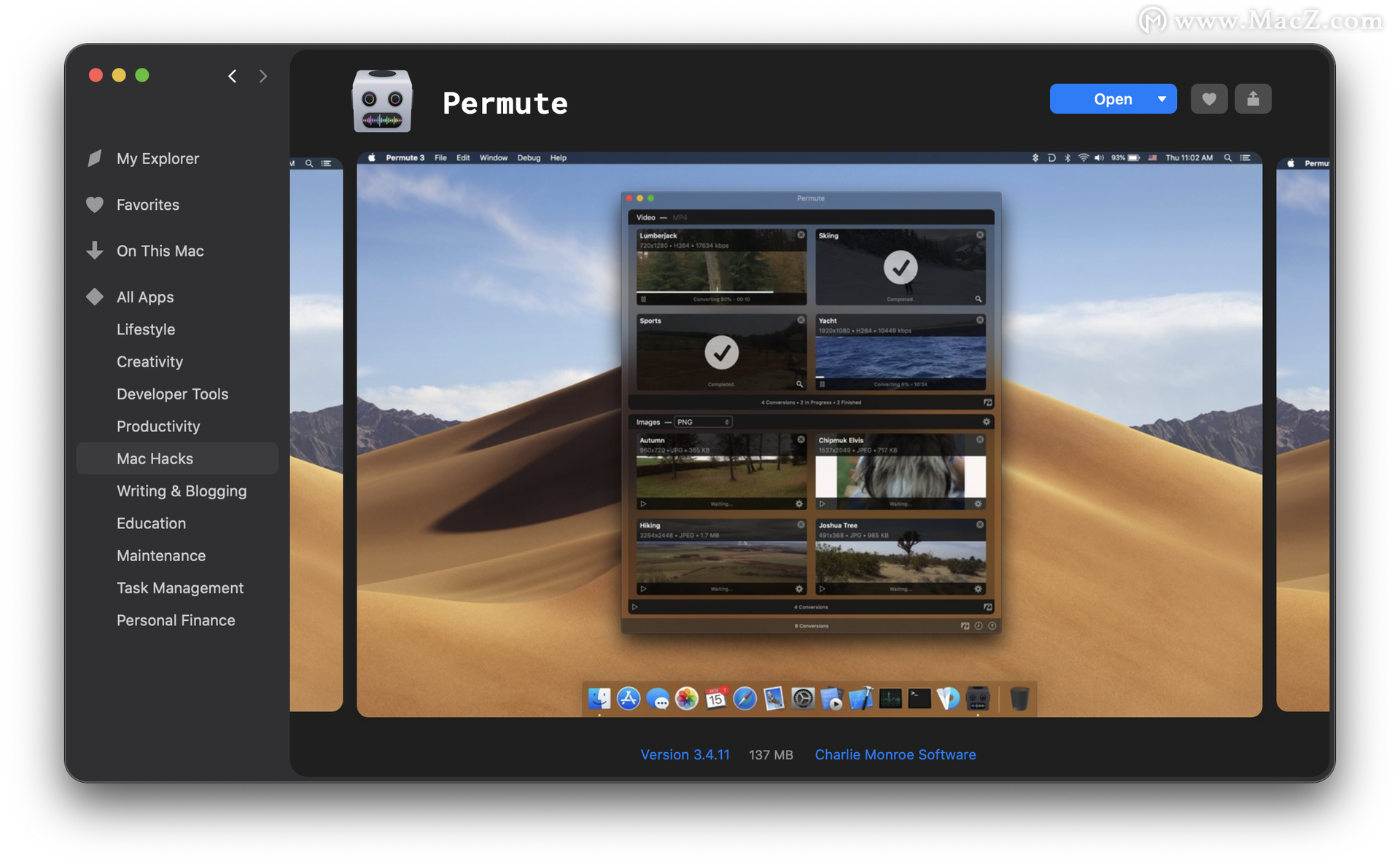Open the Maintenance category
The width and height of the screenshot is (1400, 868).
click(161, 555)
